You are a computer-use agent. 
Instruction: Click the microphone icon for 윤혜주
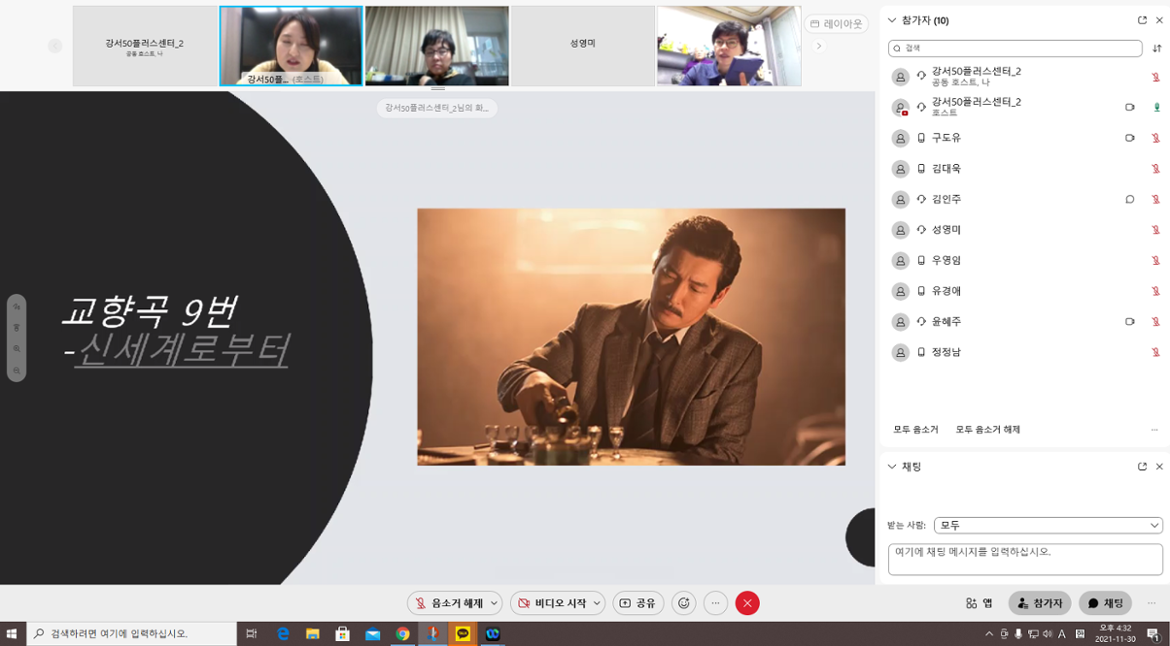1156,322
